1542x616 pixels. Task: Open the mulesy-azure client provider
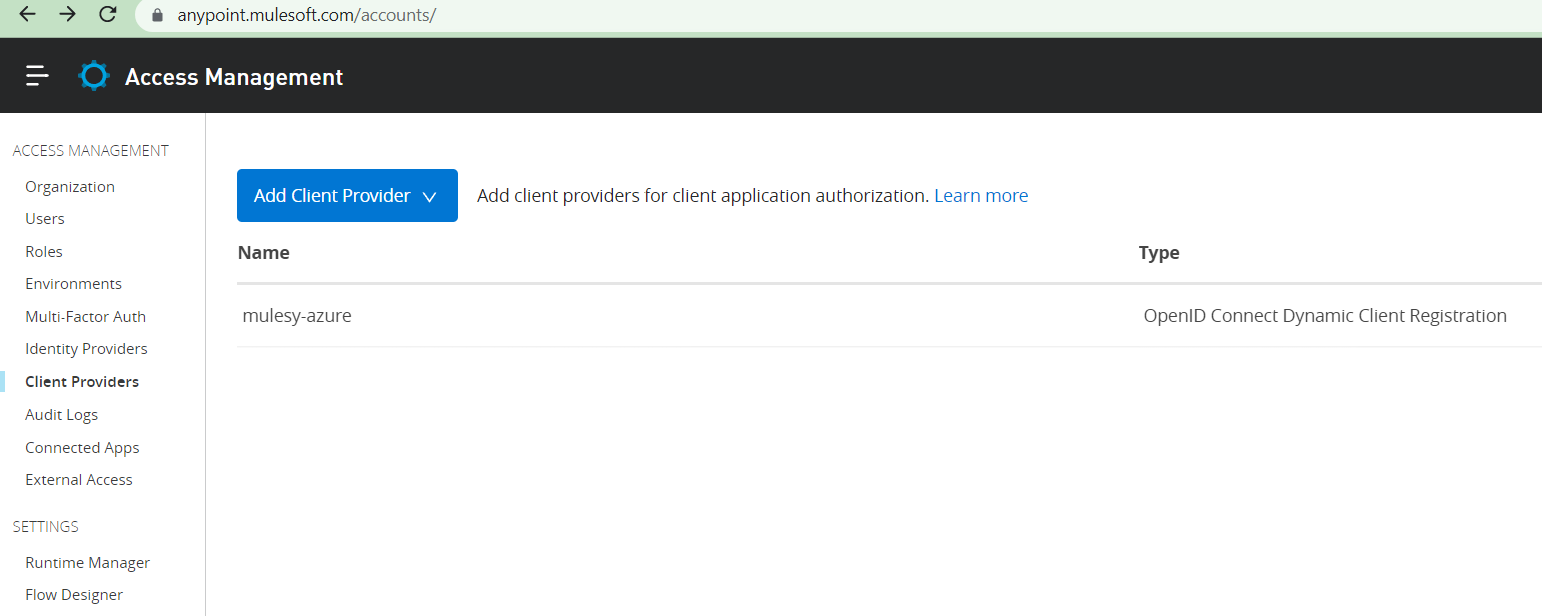(x=297, y=316)
